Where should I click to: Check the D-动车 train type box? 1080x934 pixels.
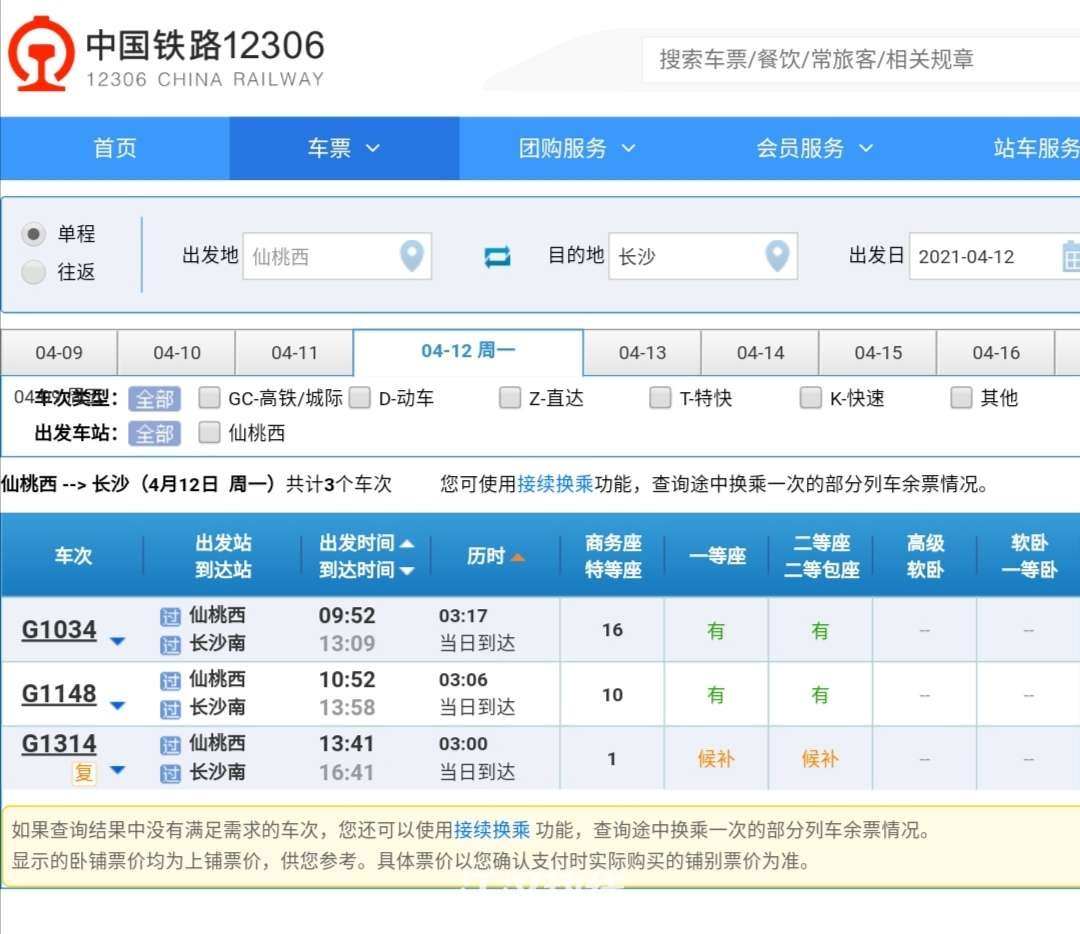pos(360,397)
